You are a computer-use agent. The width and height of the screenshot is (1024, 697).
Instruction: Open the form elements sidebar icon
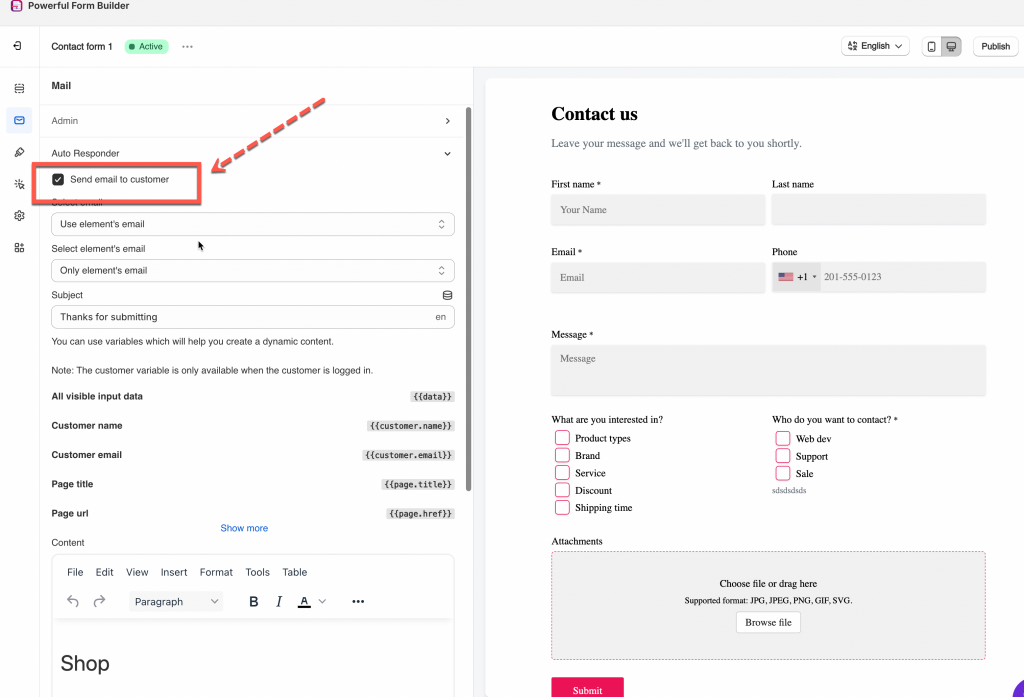(19, 88)
